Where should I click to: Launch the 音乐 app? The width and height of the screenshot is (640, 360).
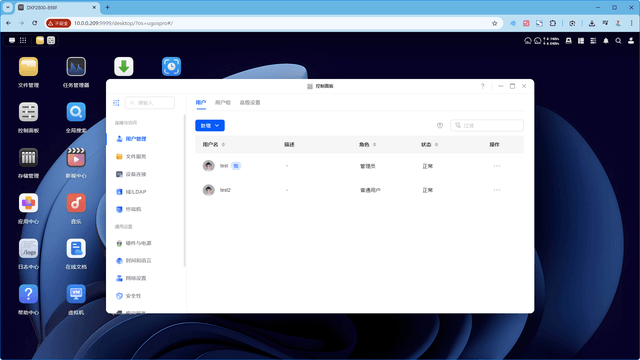[76, 203]
